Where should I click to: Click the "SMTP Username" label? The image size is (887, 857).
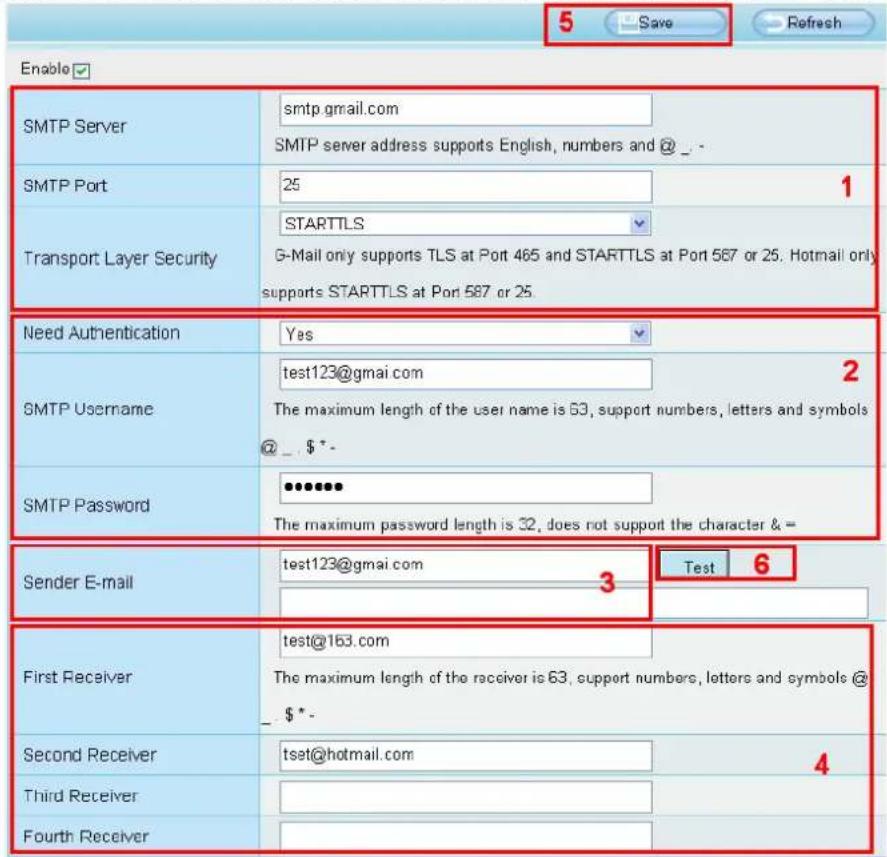coord(88,409)
